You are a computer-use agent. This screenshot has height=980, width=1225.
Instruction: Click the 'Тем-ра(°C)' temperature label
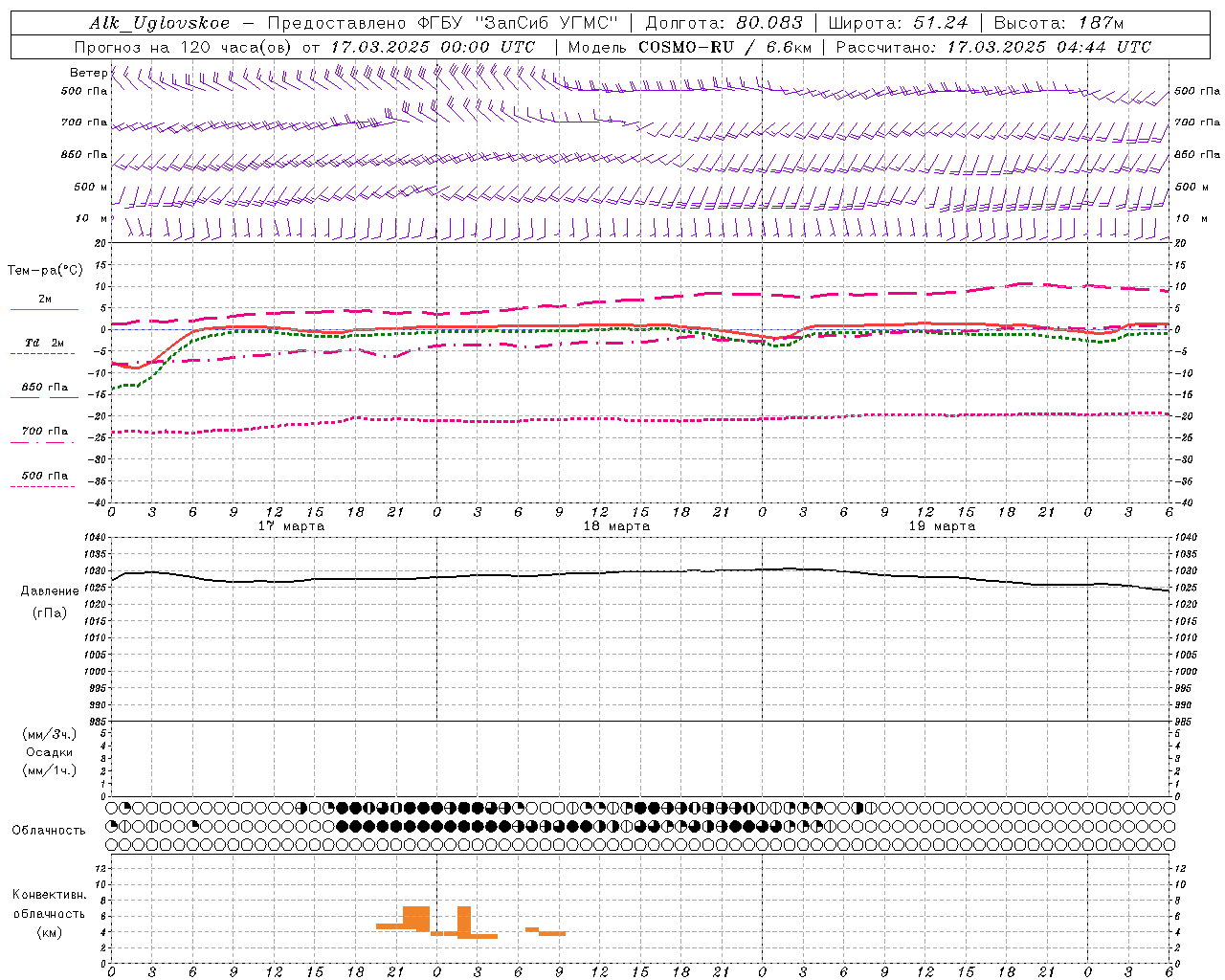click(45, 271)
